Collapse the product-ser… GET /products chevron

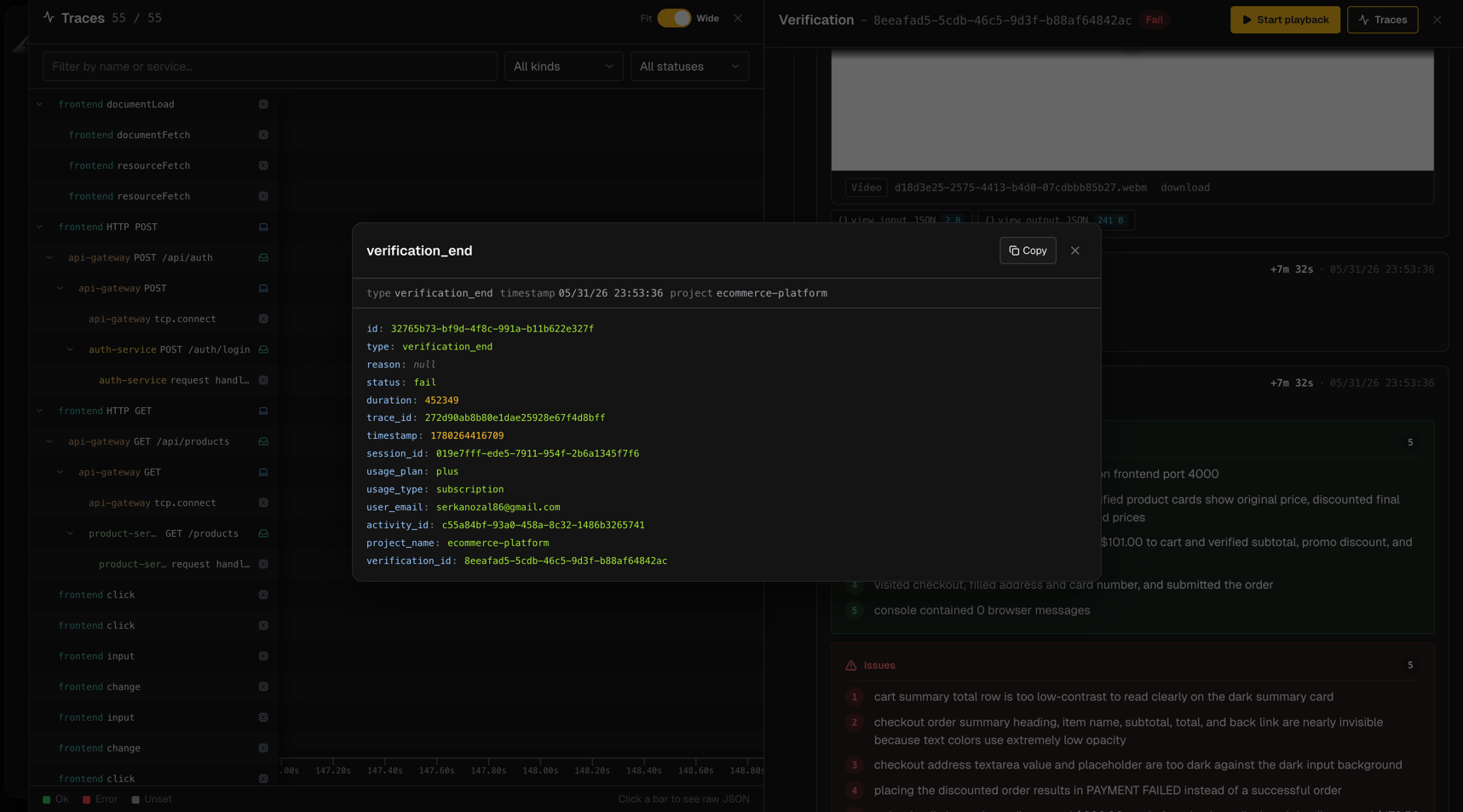(70, 533)
